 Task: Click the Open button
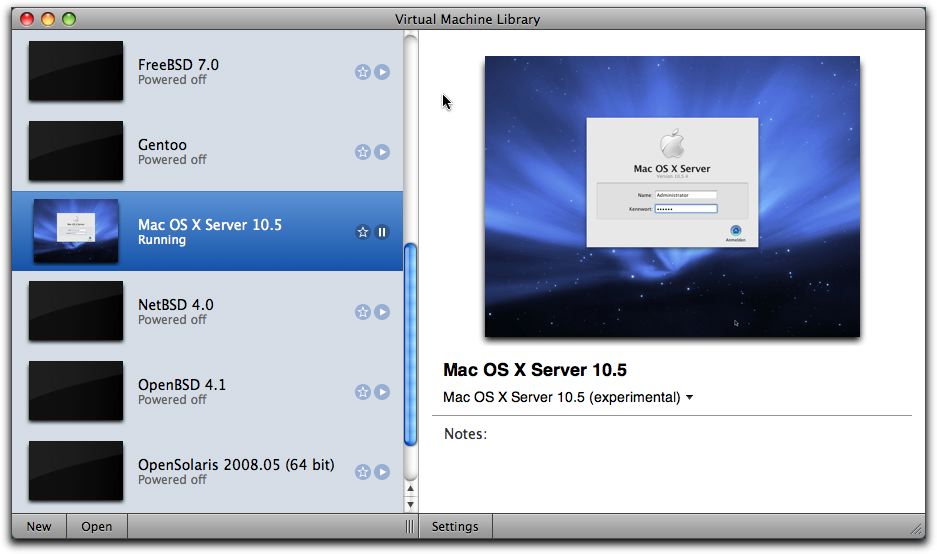pos(97,527)
